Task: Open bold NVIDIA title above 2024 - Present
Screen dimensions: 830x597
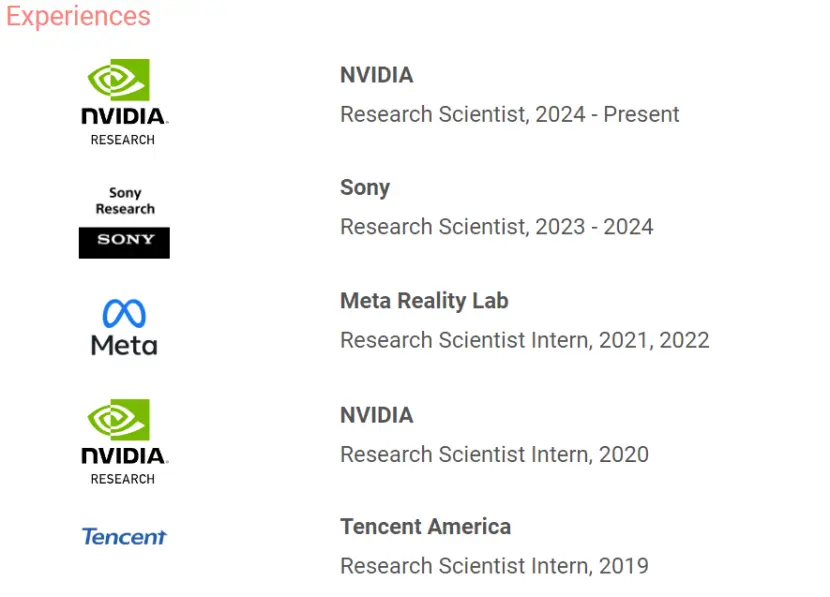Action: (x=376, y=75)
